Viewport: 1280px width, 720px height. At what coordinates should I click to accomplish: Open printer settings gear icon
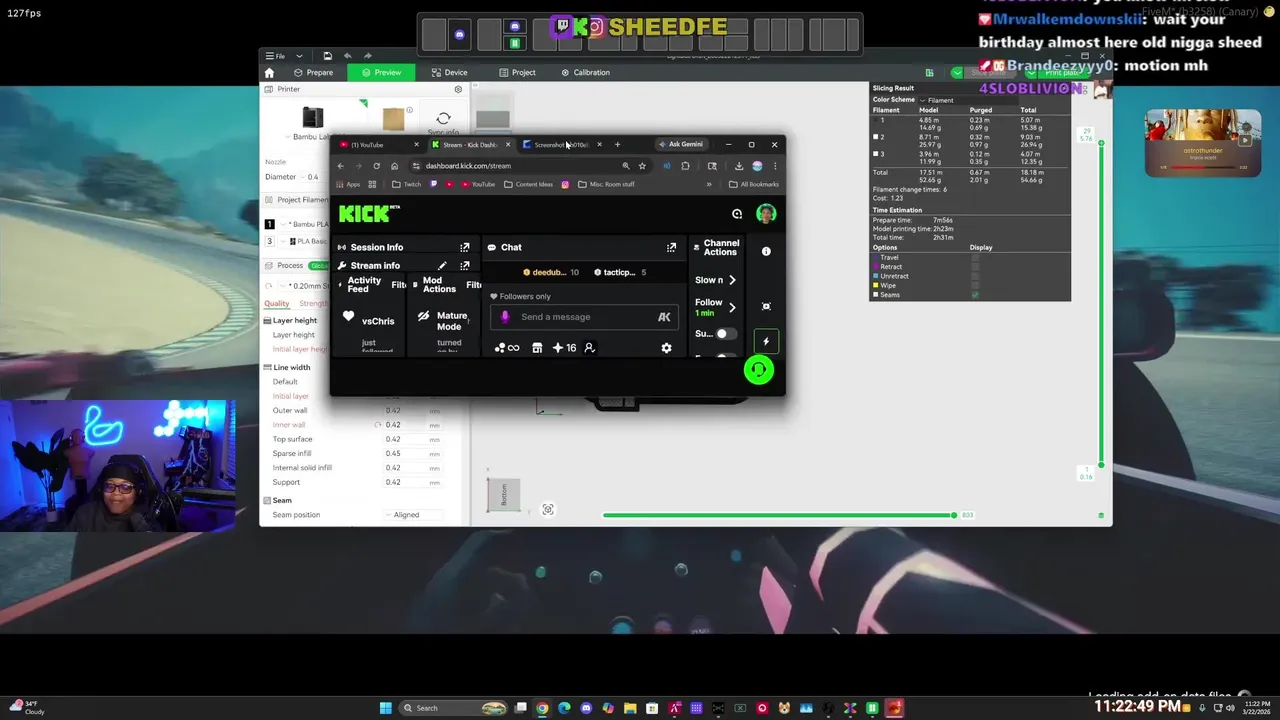458,89
